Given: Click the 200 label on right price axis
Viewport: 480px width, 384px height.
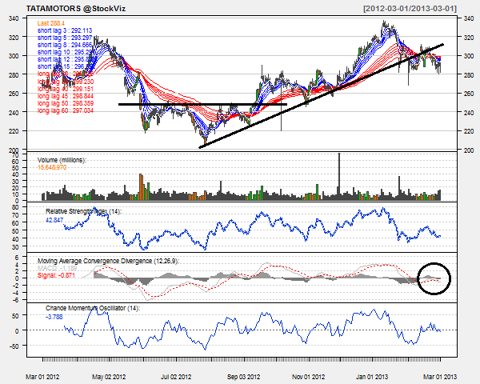Looking at the screenshot, I should tap(469, 150).
